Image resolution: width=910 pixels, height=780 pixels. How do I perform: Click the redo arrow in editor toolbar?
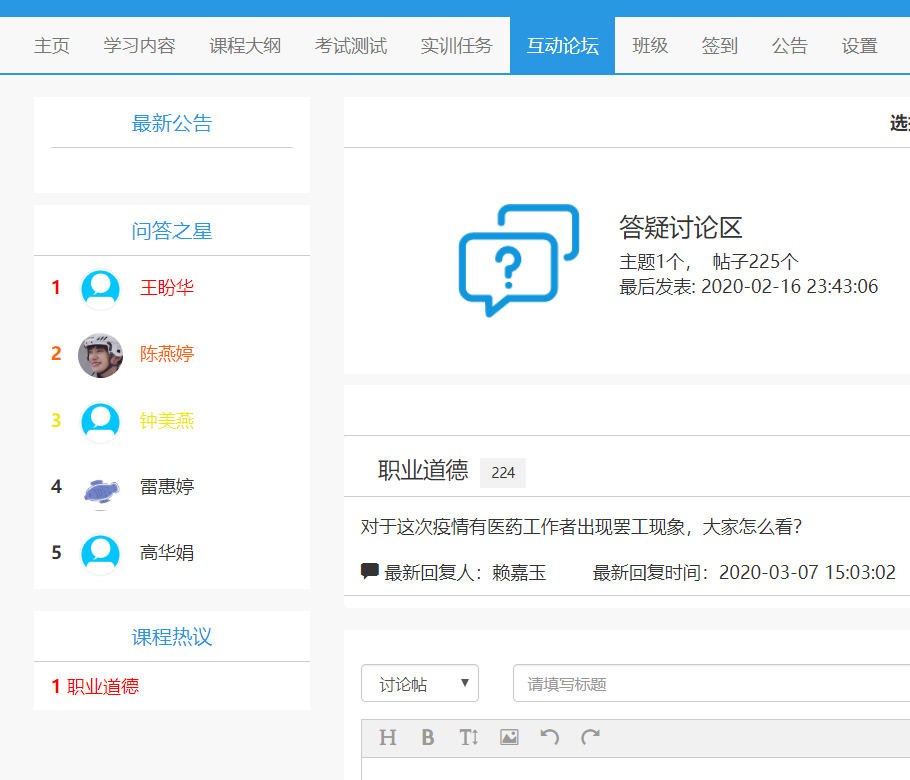pyautogui.click(x=591, y=738)
